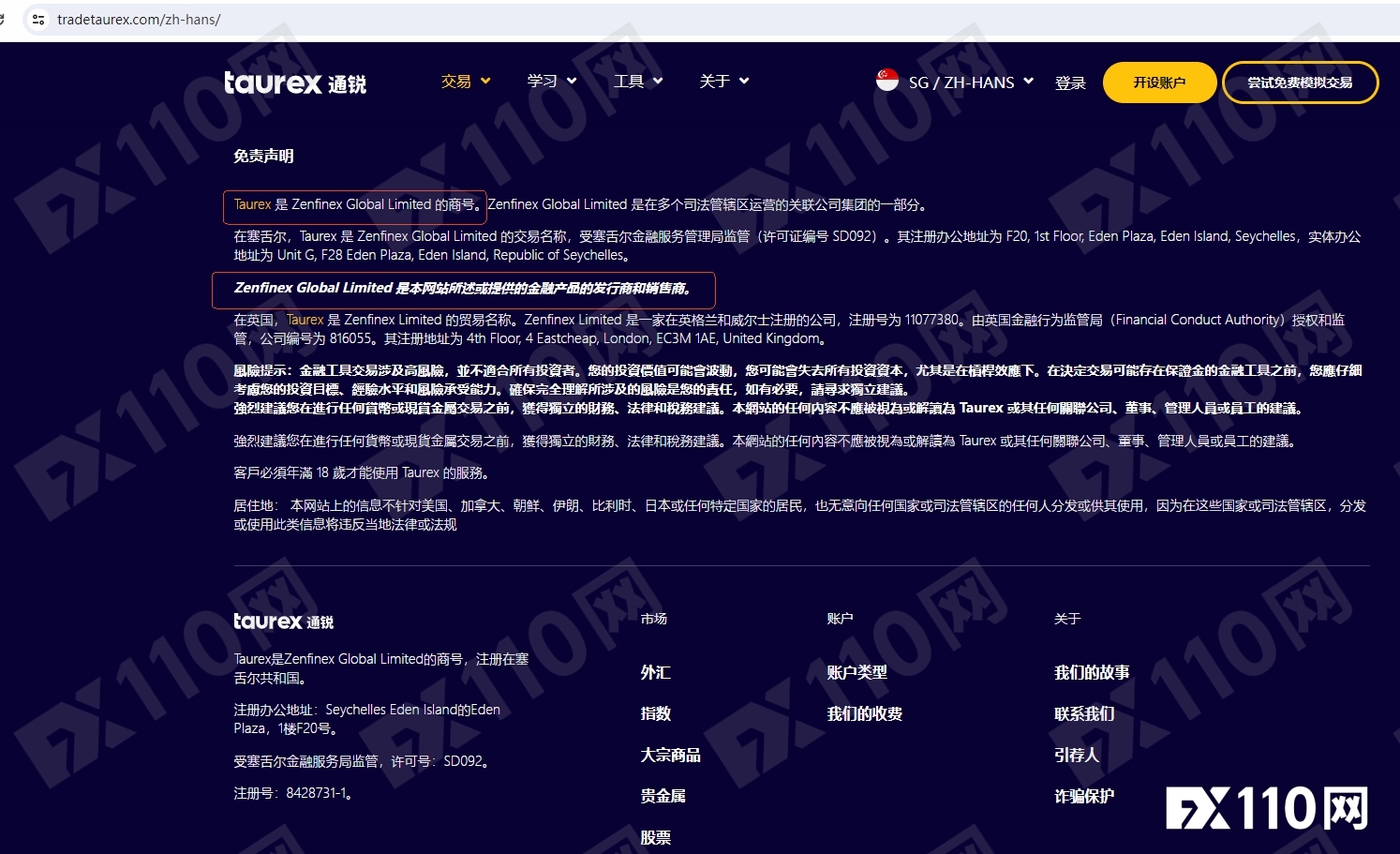Click the 客户必须年满 18 岁 sentence
Screen dimensions: 1400x854
click(x=362, y=473)
